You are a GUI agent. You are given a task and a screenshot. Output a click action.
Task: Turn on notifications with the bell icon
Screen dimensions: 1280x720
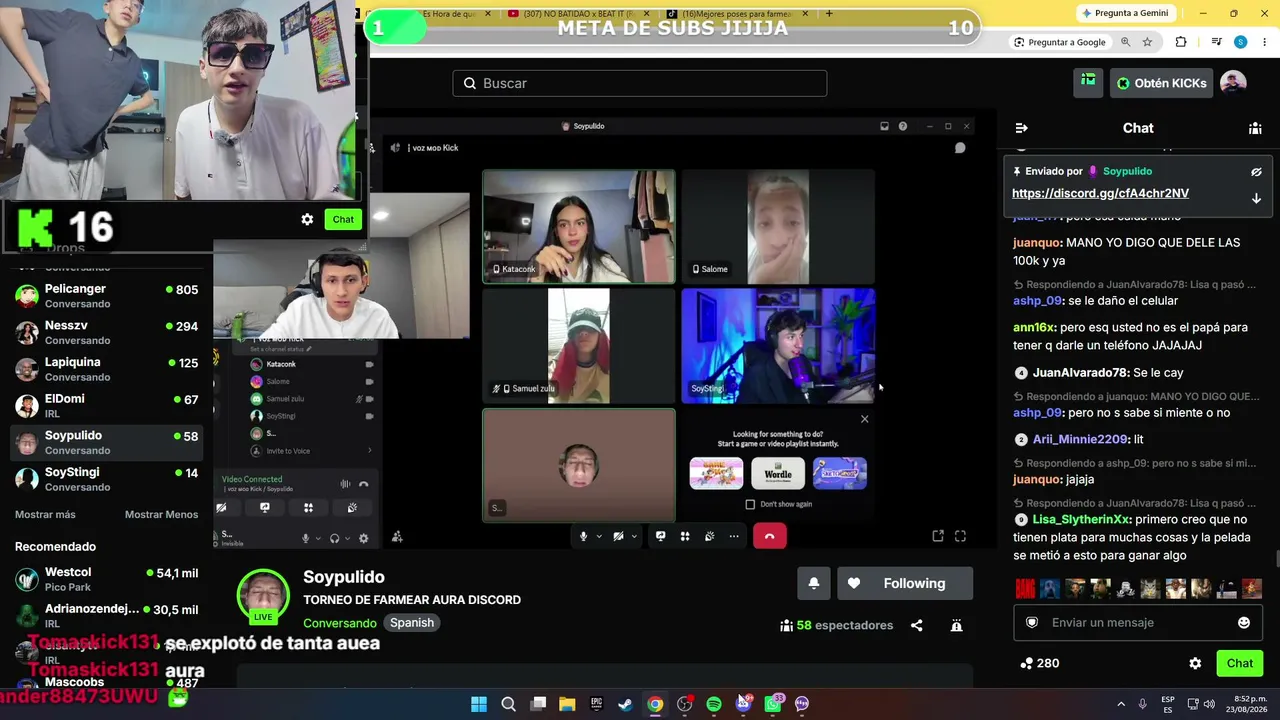pyautogui.click(x=814, y=584)
